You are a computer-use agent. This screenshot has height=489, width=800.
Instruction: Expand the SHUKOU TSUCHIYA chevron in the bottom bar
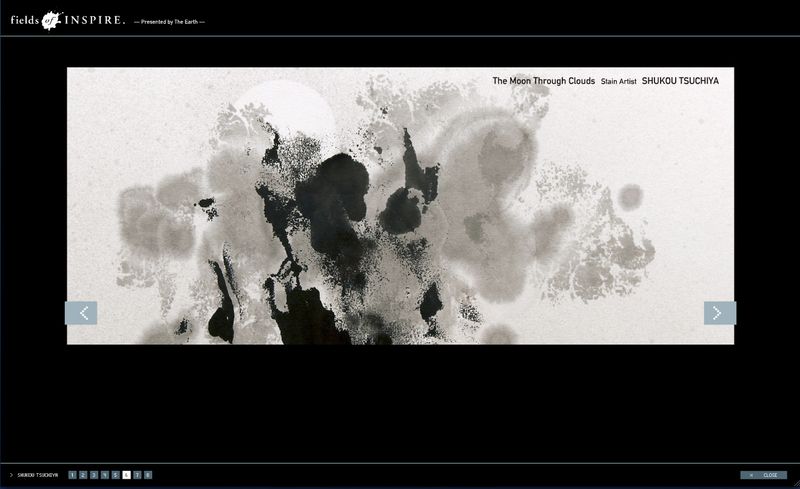(x=11, y=475)
